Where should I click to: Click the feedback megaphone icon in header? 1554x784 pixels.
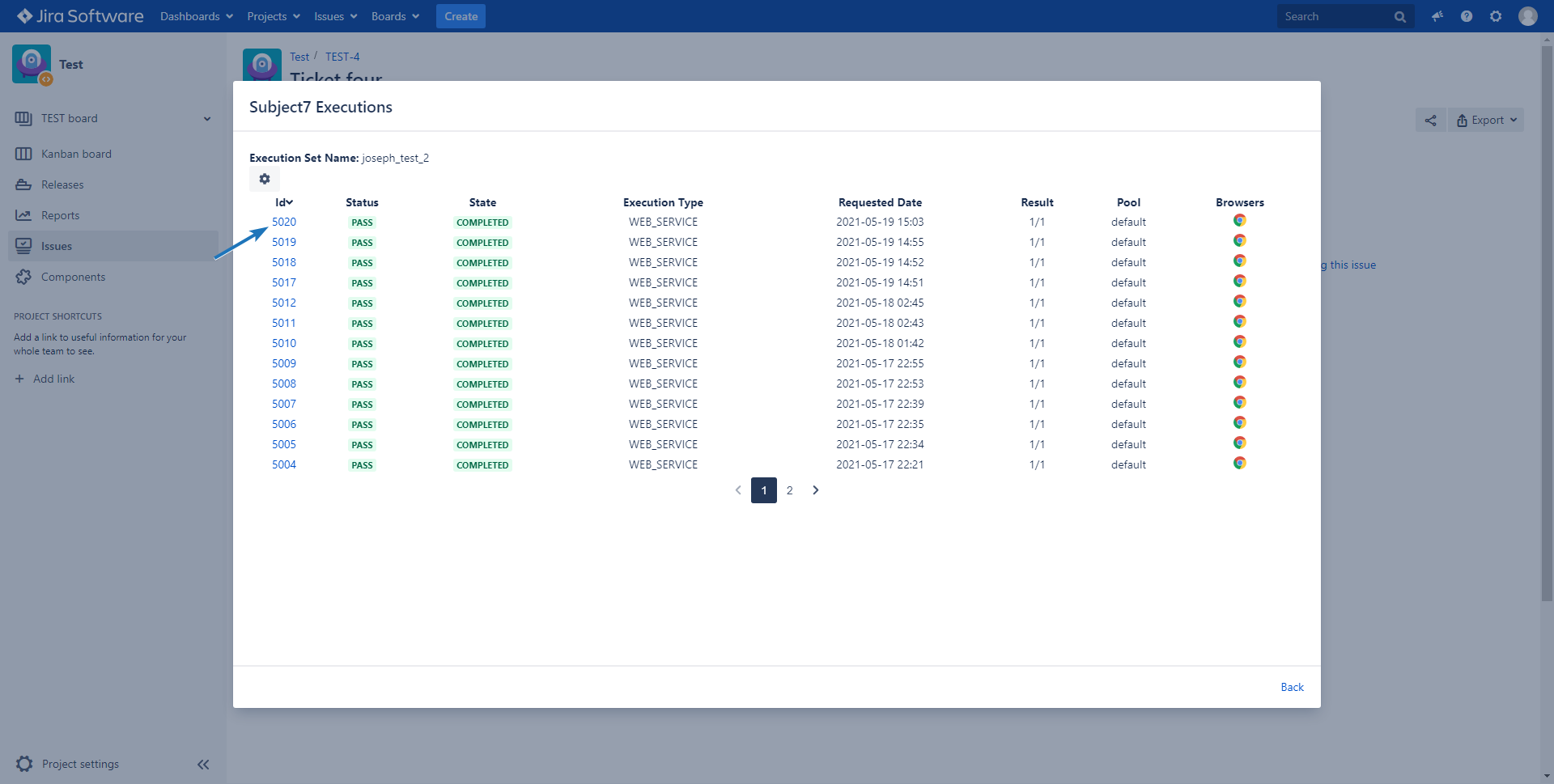click(x=1437, y=16)
